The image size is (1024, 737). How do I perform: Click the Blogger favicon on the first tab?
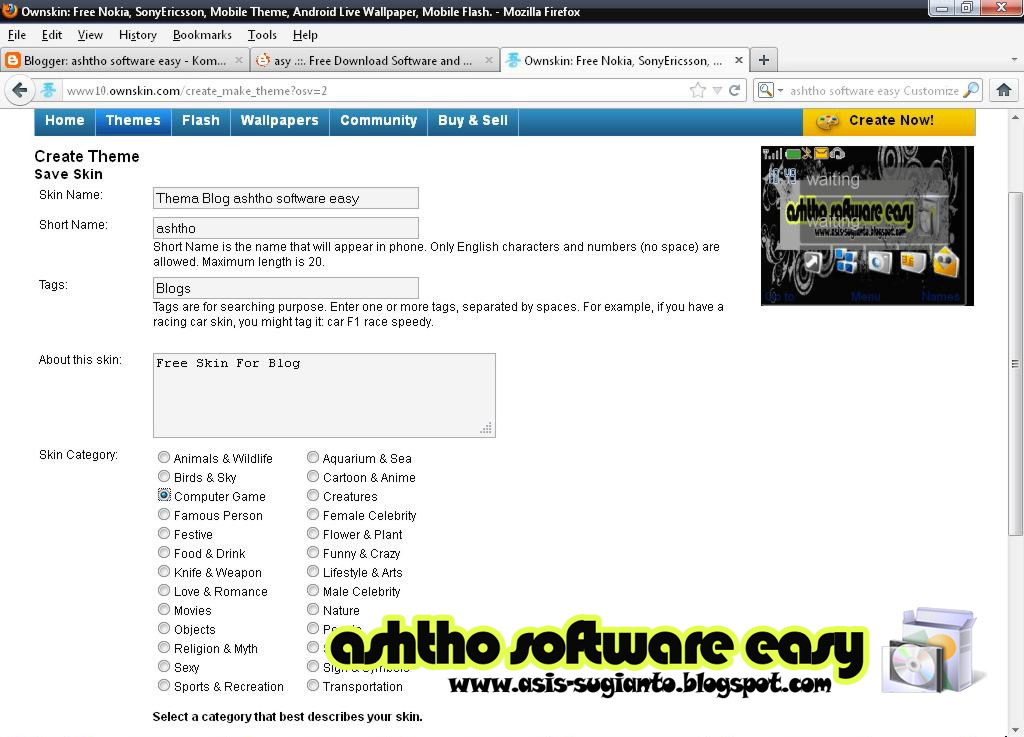coord(12,60)
